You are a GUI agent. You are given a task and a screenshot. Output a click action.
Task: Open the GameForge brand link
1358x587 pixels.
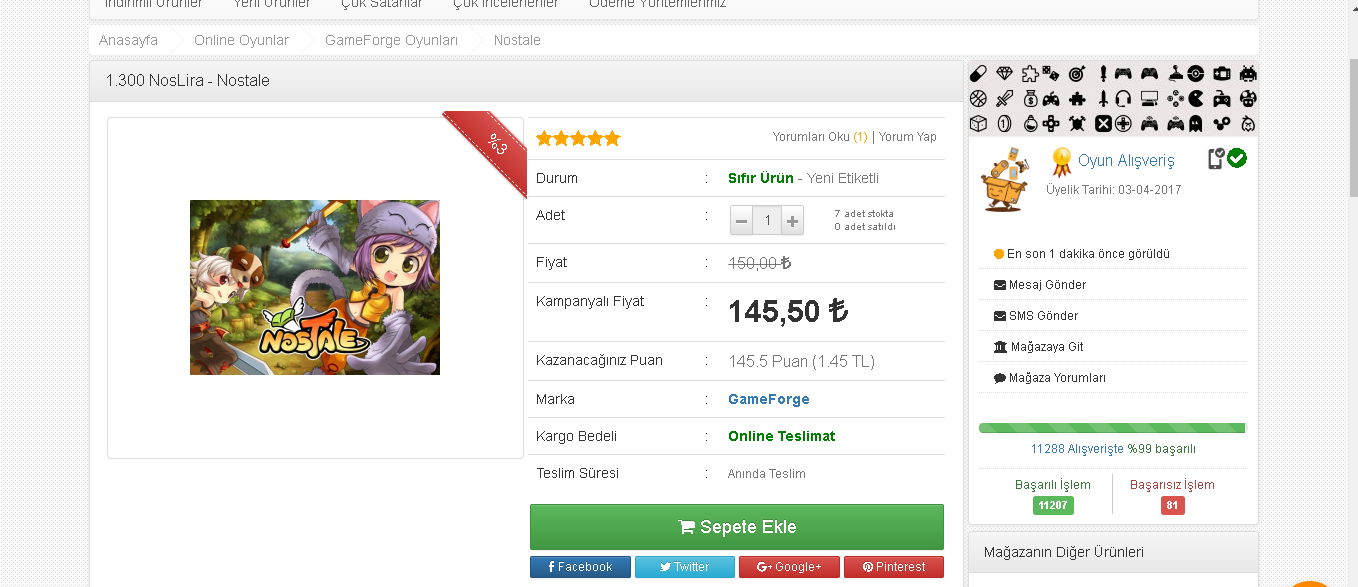769,399
